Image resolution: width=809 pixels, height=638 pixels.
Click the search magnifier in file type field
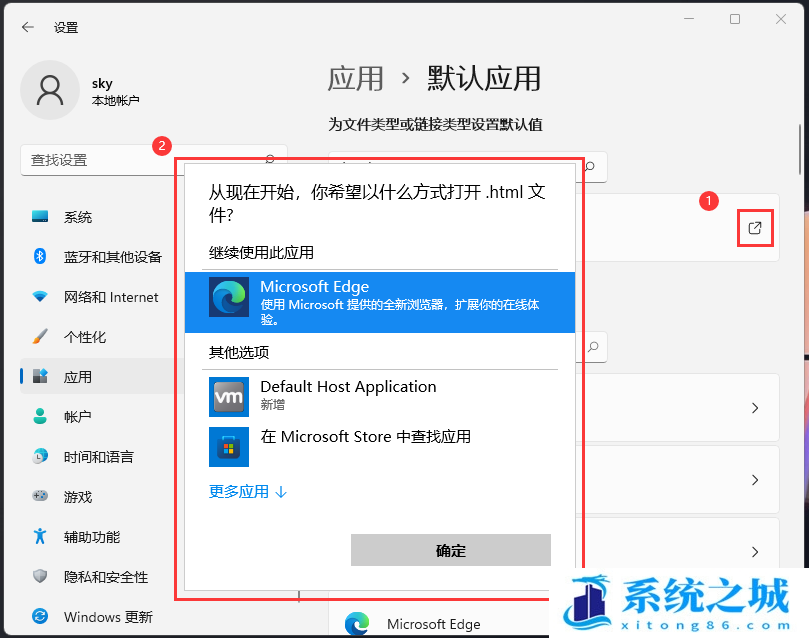click(591, 166)
